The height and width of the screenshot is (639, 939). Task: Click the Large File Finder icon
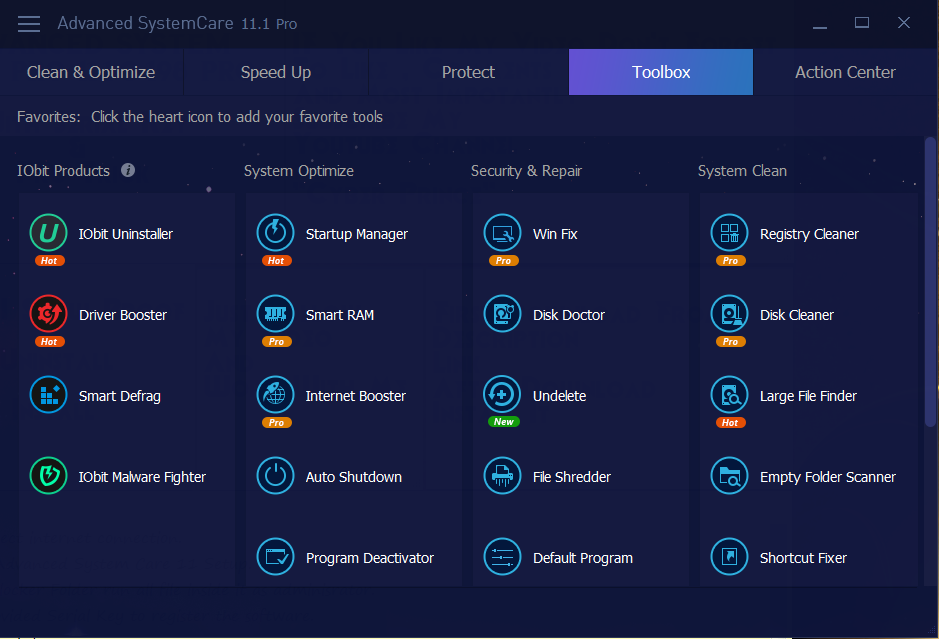[x=729, y=395]
